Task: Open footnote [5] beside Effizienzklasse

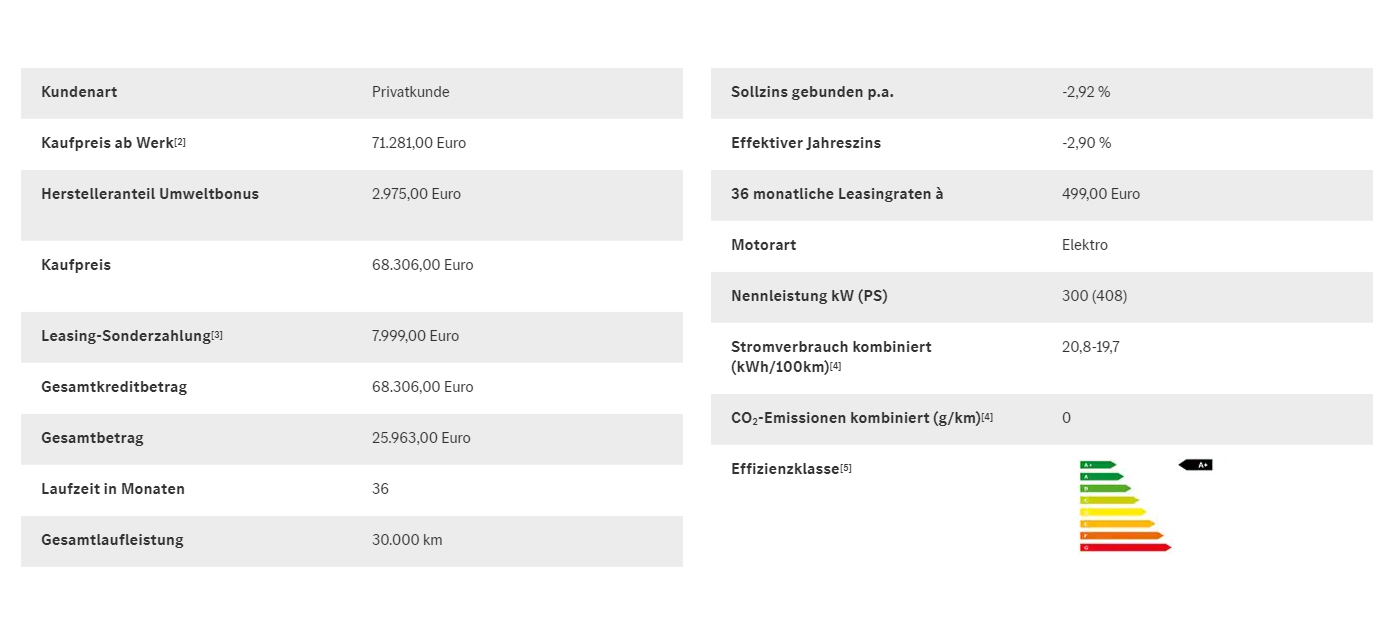Action: point(846,467)
